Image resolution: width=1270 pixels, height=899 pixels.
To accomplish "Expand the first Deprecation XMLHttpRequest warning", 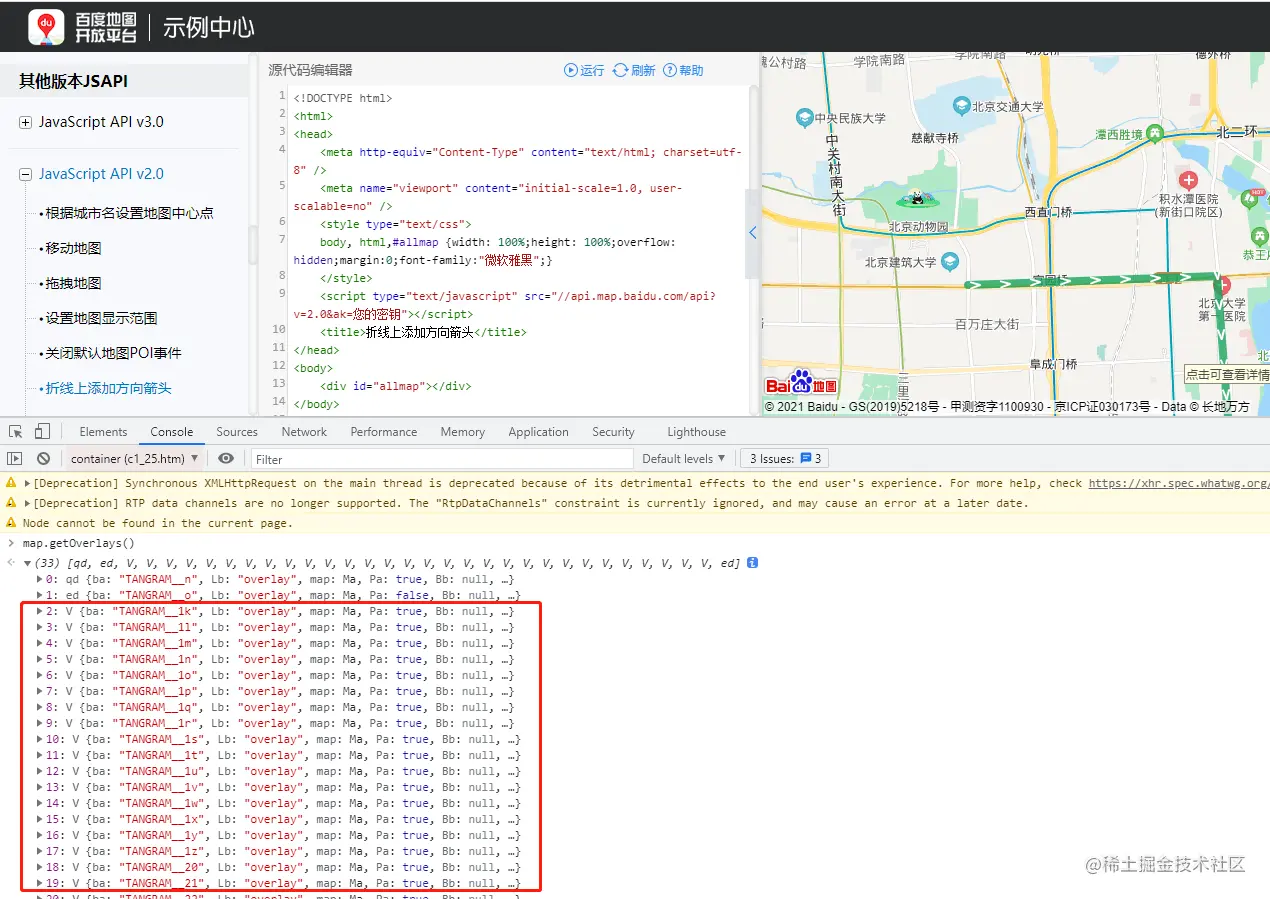I will coord(28,484).
